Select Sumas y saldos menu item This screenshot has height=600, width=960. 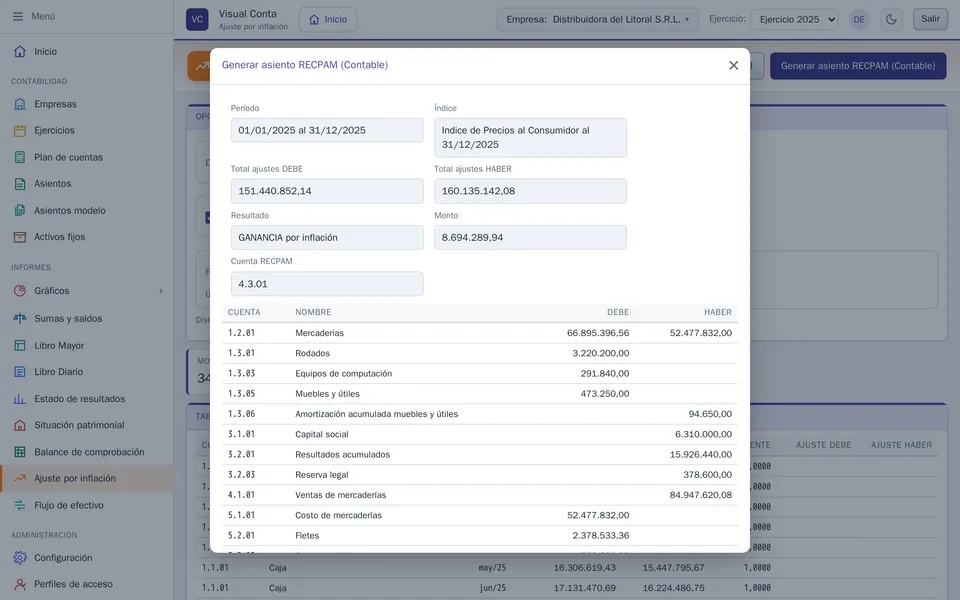tap(86, 318)
